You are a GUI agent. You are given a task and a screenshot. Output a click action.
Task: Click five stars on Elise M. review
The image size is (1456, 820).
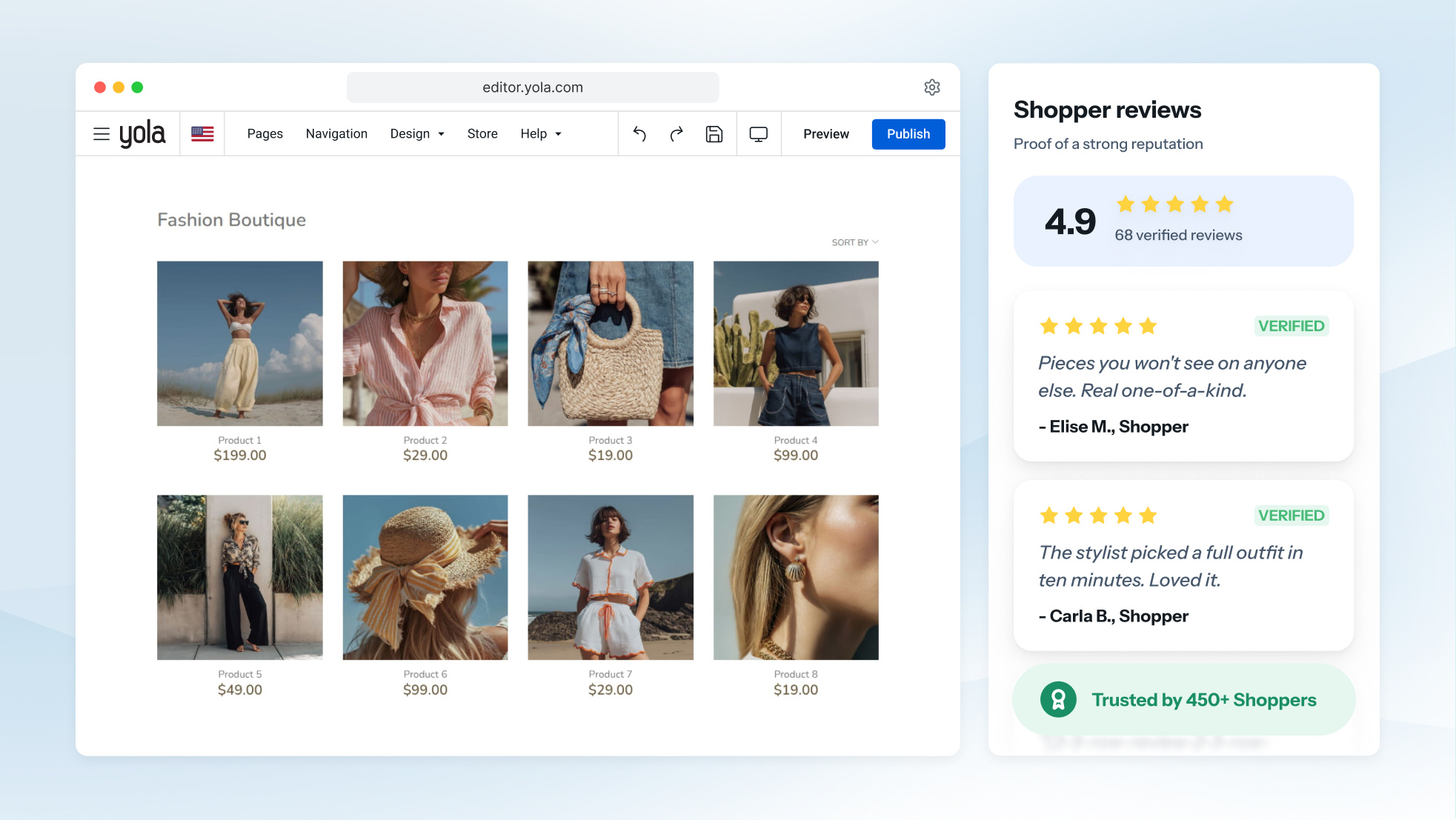pos(1098,326)
